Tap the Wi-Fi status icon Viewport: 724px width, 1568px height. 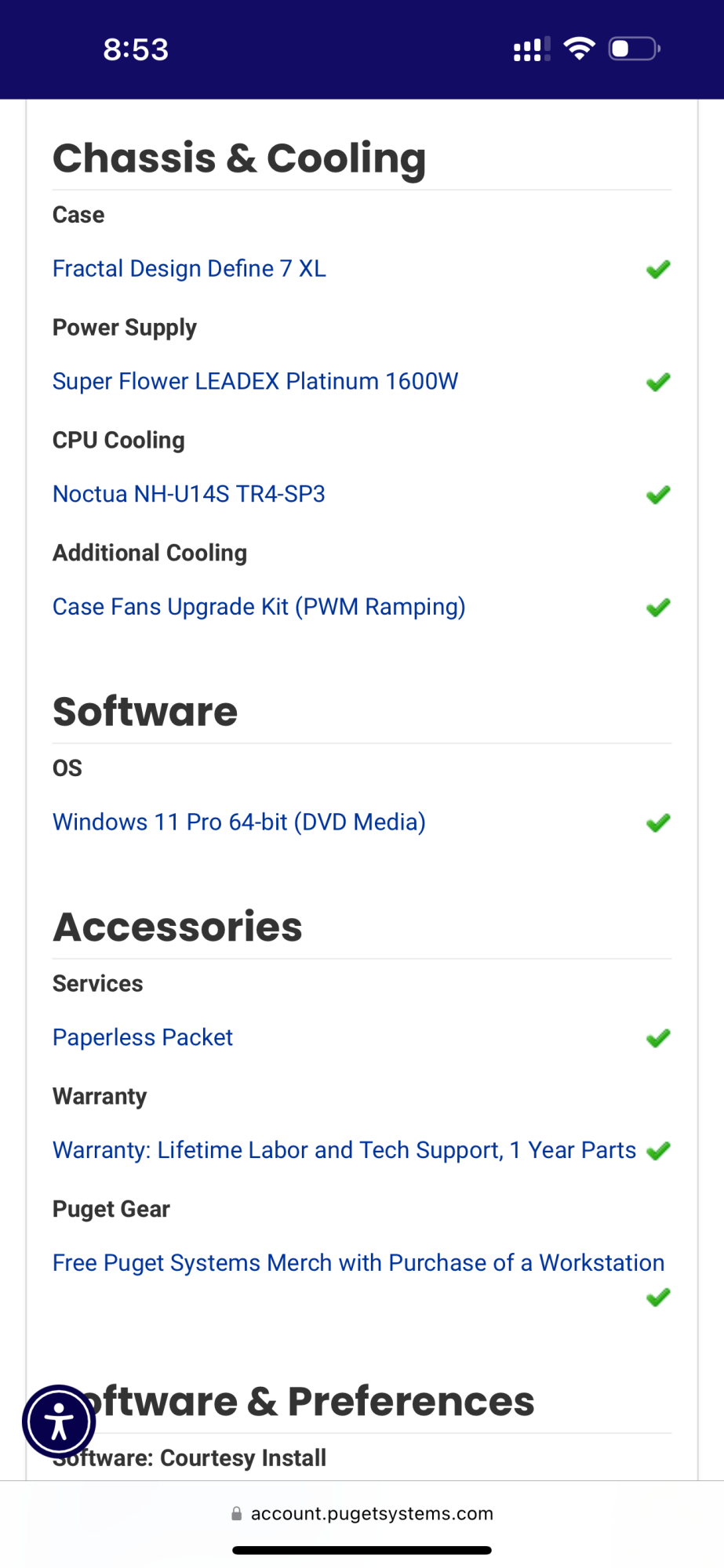pos(580,49)
